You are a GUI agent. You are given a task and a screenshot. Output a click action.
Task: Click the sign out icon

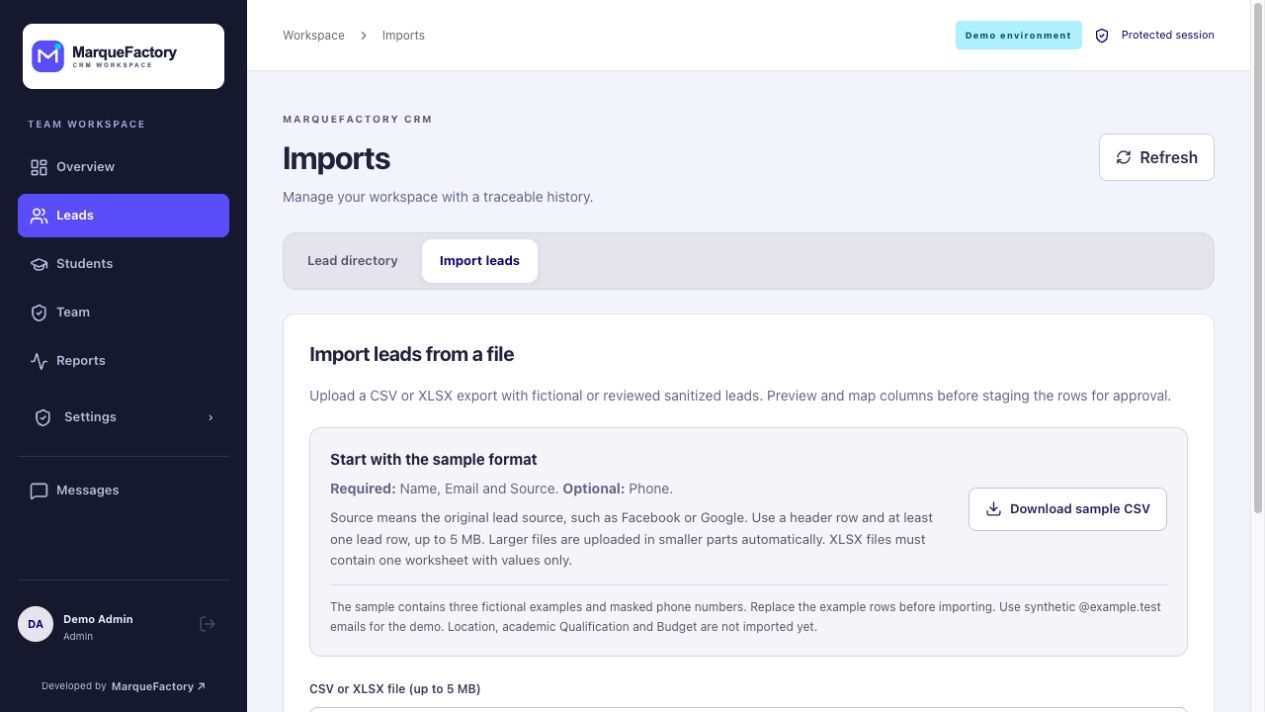[208, 624]
